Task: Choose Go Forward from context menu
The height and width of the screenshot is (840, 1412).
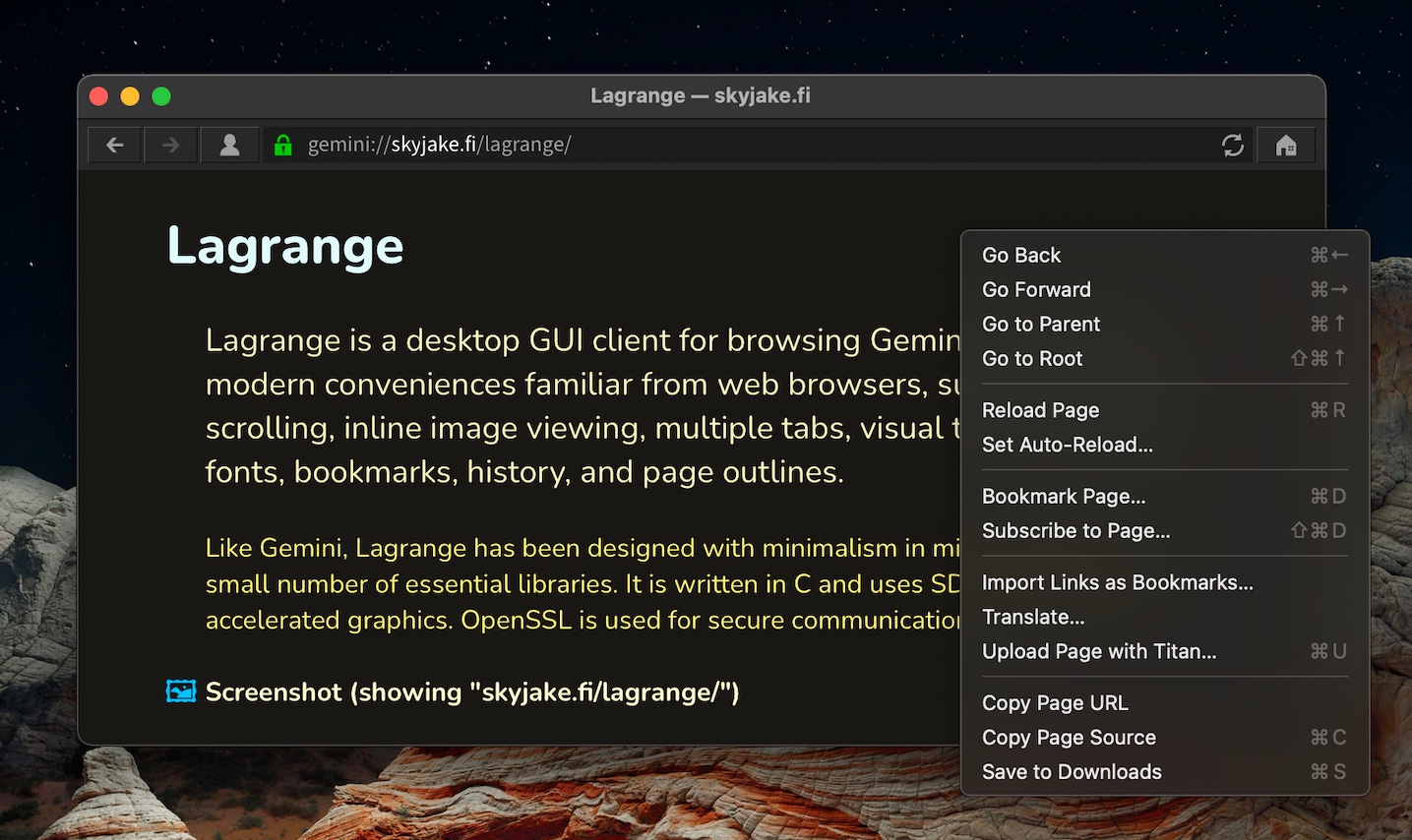Action: pos(1165,289)
